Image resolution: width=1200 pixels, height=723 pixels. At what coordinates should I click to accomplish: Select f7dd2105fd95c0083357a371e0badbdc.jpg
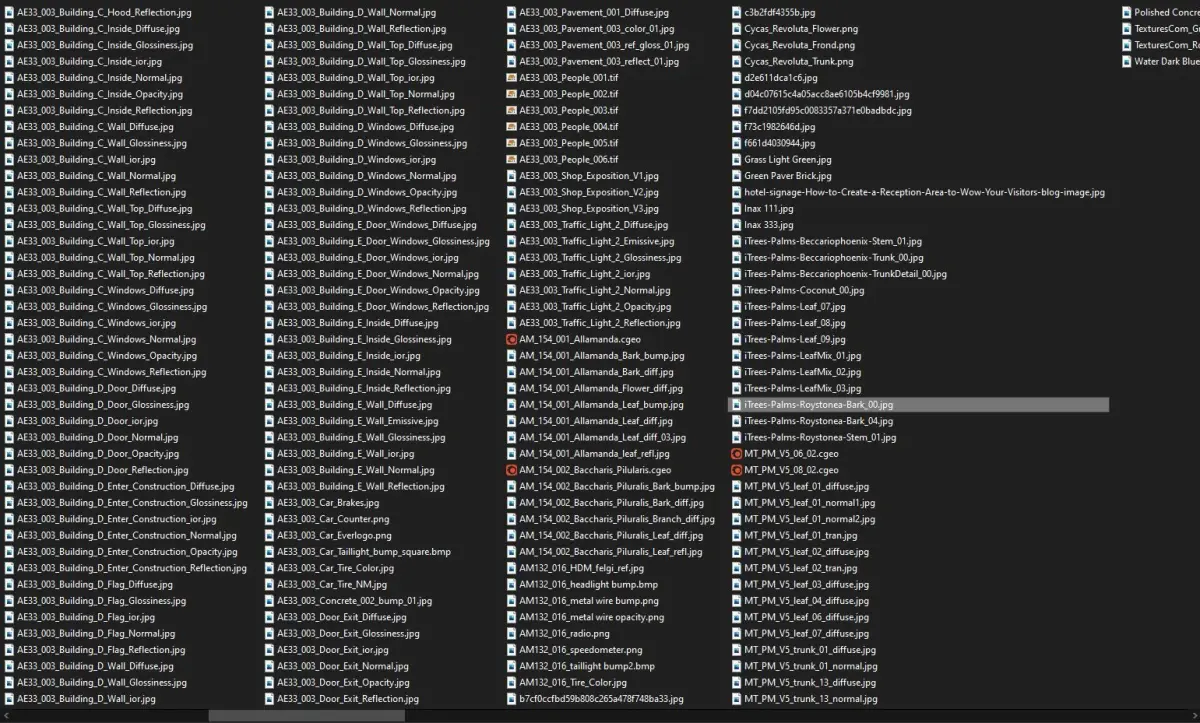828,110
